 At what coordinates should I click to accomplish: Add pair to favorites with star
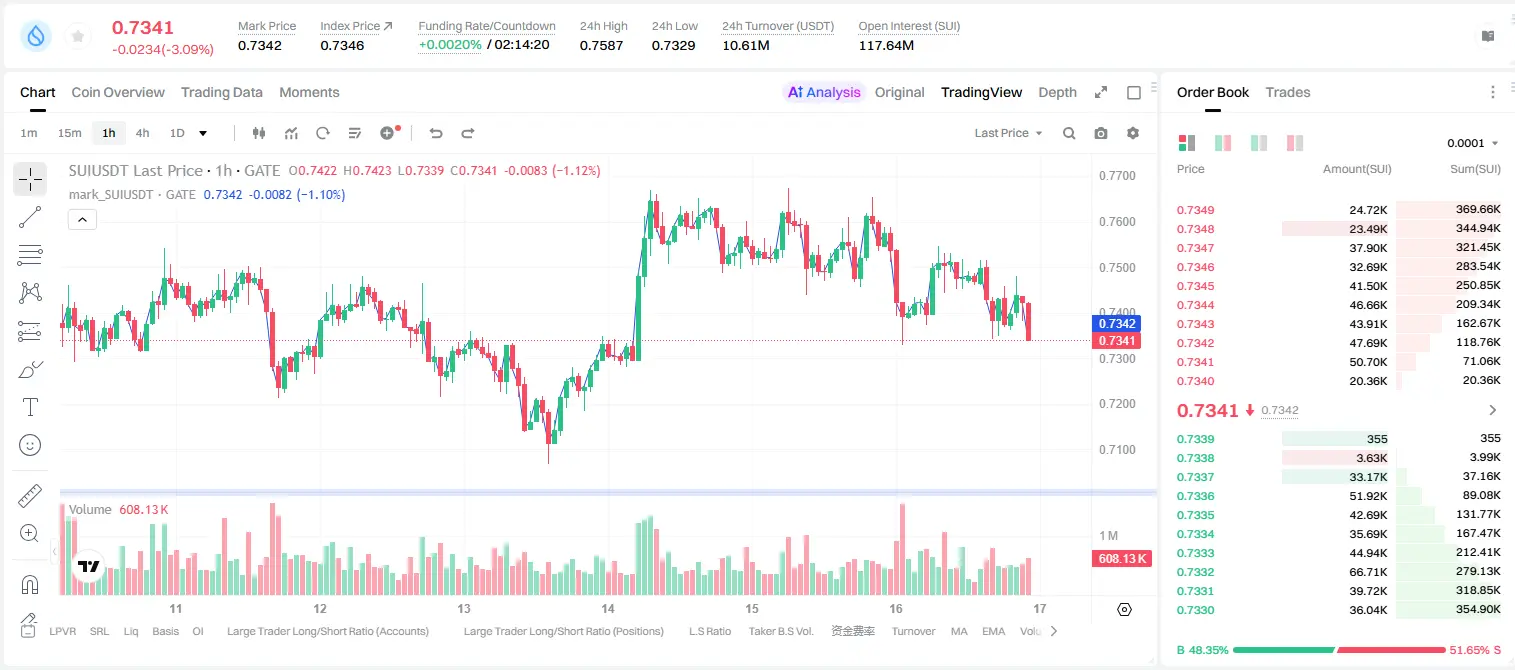click(x=78, y=37)
